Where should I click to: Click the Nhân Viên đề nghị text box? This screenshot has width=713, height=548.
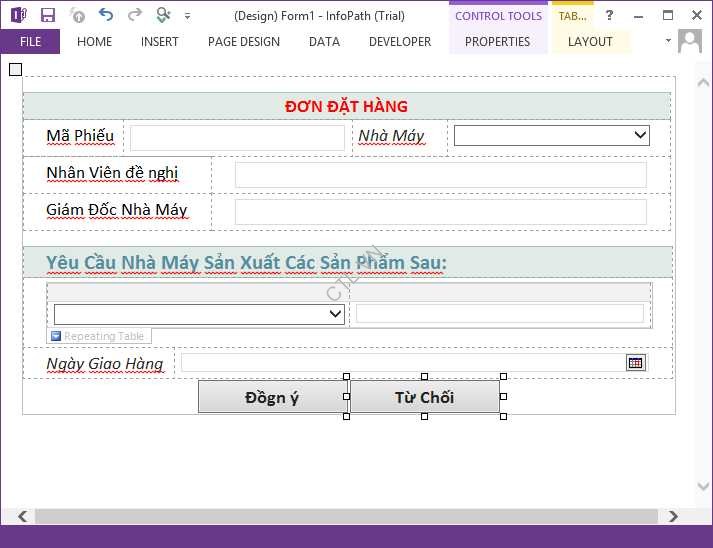440,174
